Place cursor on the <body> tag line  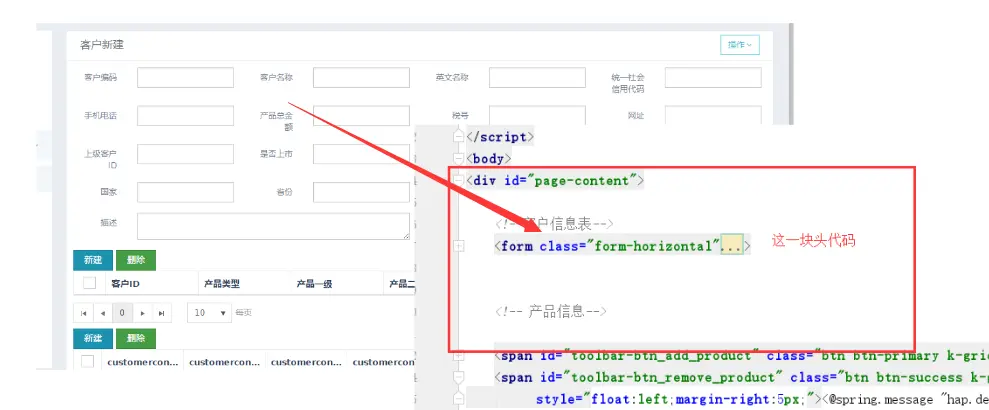click(x=489, y=158)
